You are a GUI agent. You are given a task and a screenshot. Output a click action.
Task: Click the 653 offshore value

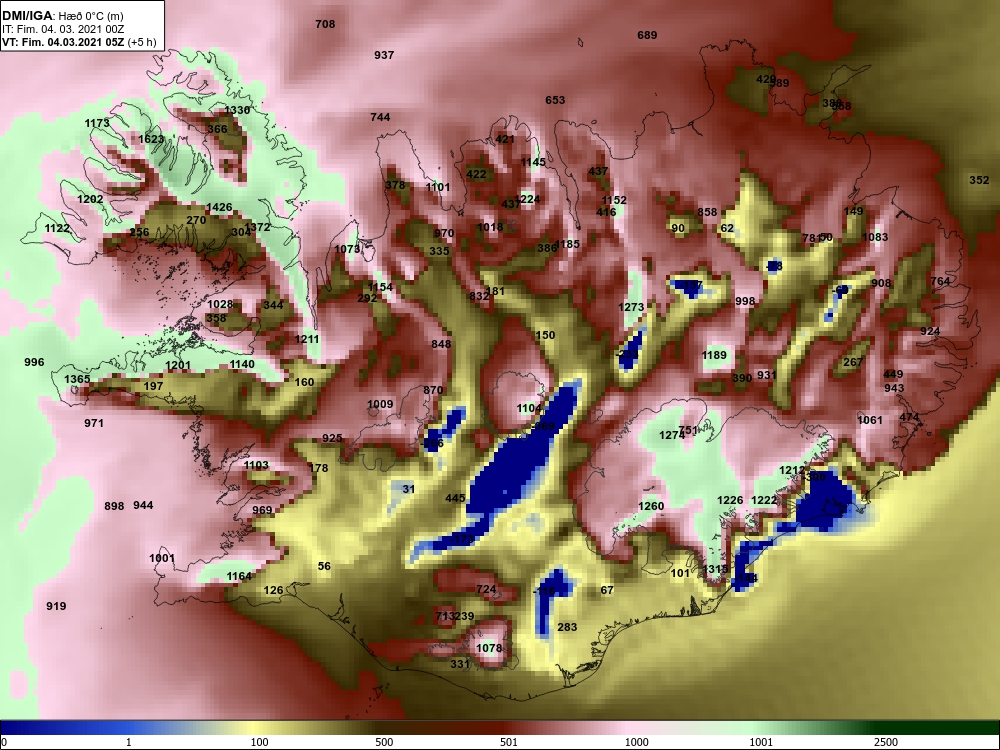coord(555,100)
